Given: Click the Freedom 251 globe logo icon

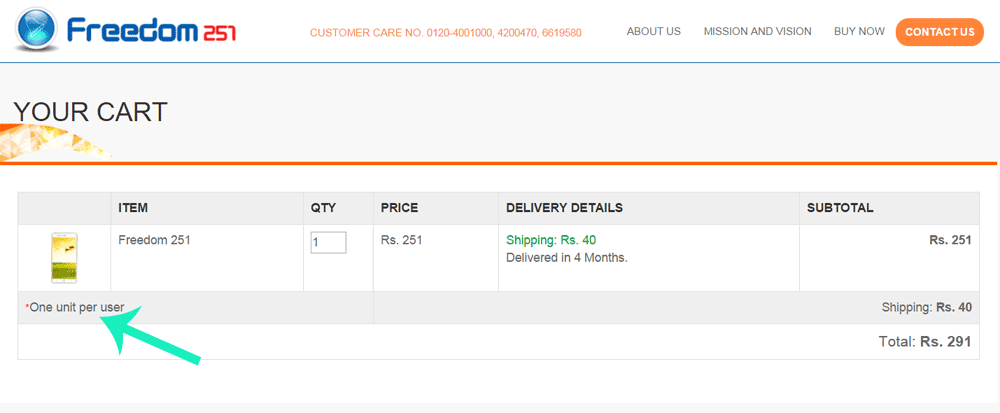Looking at the screenshot, I should (37, 30).
